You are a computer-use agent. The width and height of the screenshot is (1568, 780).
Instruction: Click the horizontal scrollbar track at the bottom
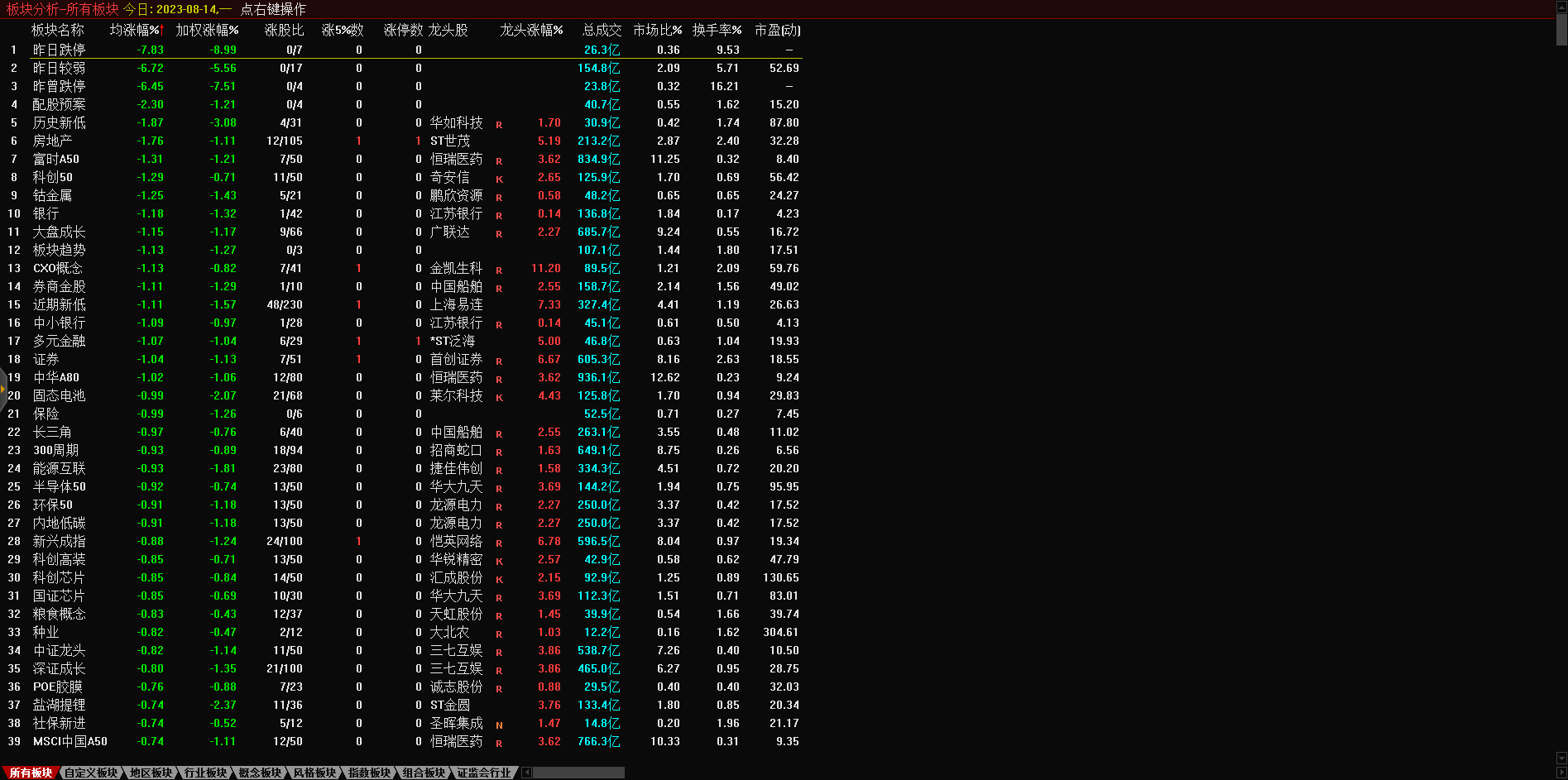point(579,773)
